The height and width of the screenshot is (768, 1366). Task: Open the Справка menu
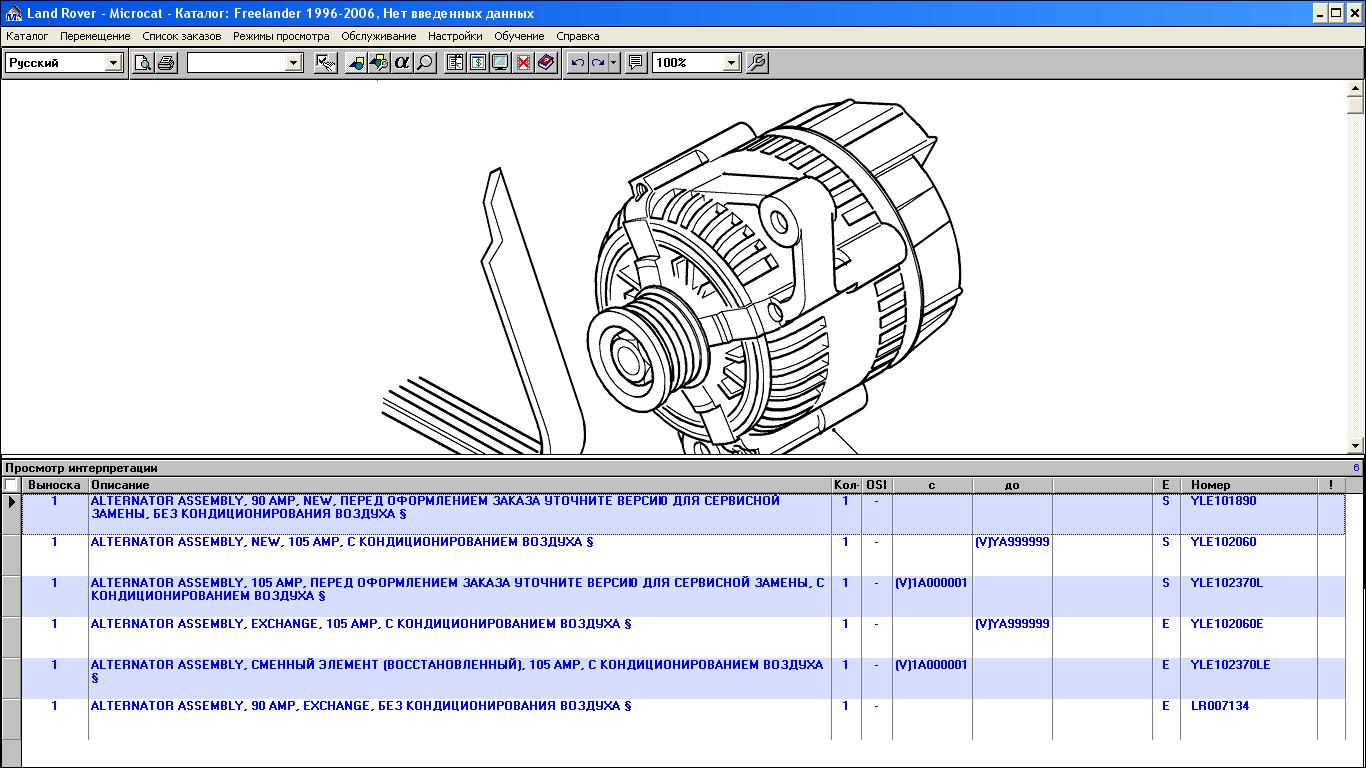coord(577,36)
